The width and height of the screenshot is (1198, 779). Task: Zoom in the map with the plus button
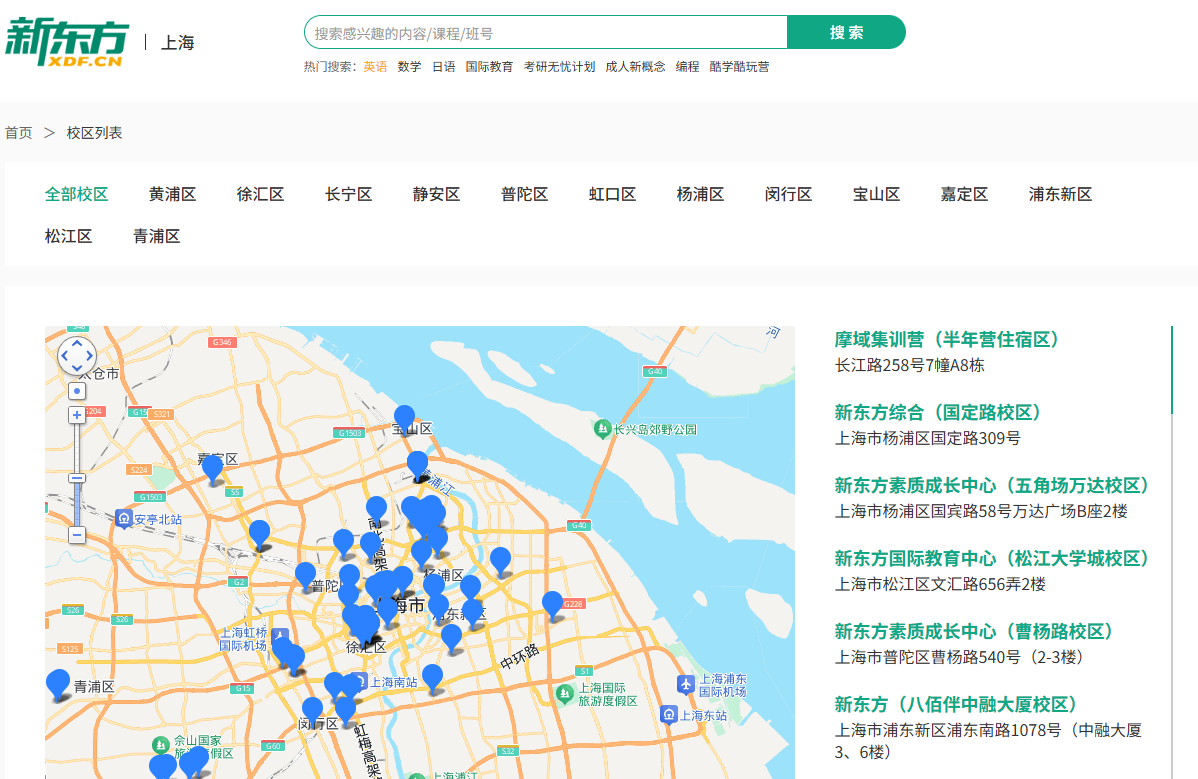tap(77, 415)
